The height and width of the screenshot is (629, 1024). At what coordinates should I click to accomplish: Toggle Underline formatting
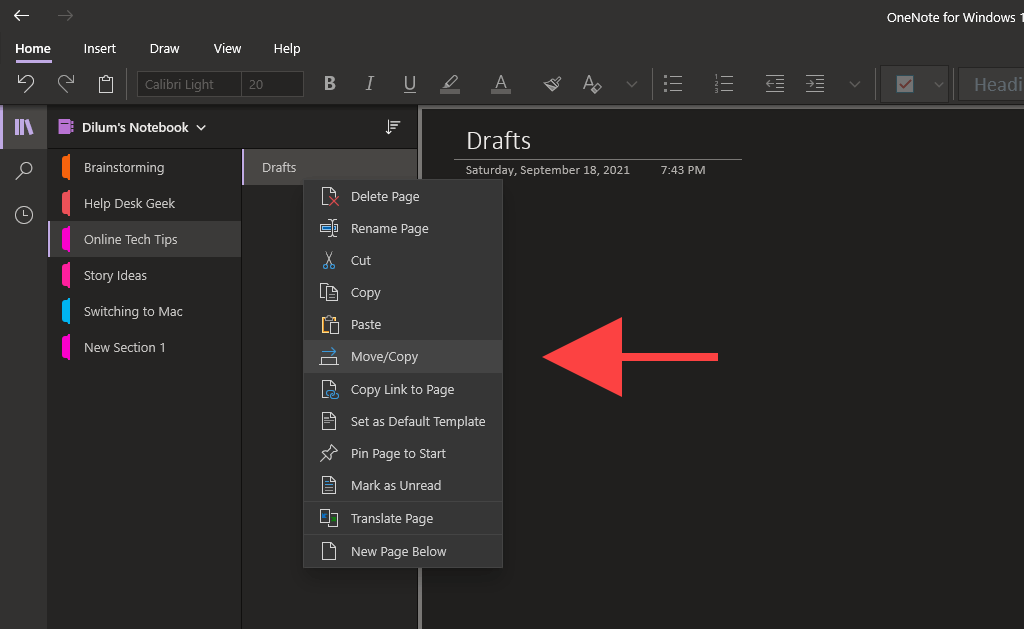pos(409,84)
